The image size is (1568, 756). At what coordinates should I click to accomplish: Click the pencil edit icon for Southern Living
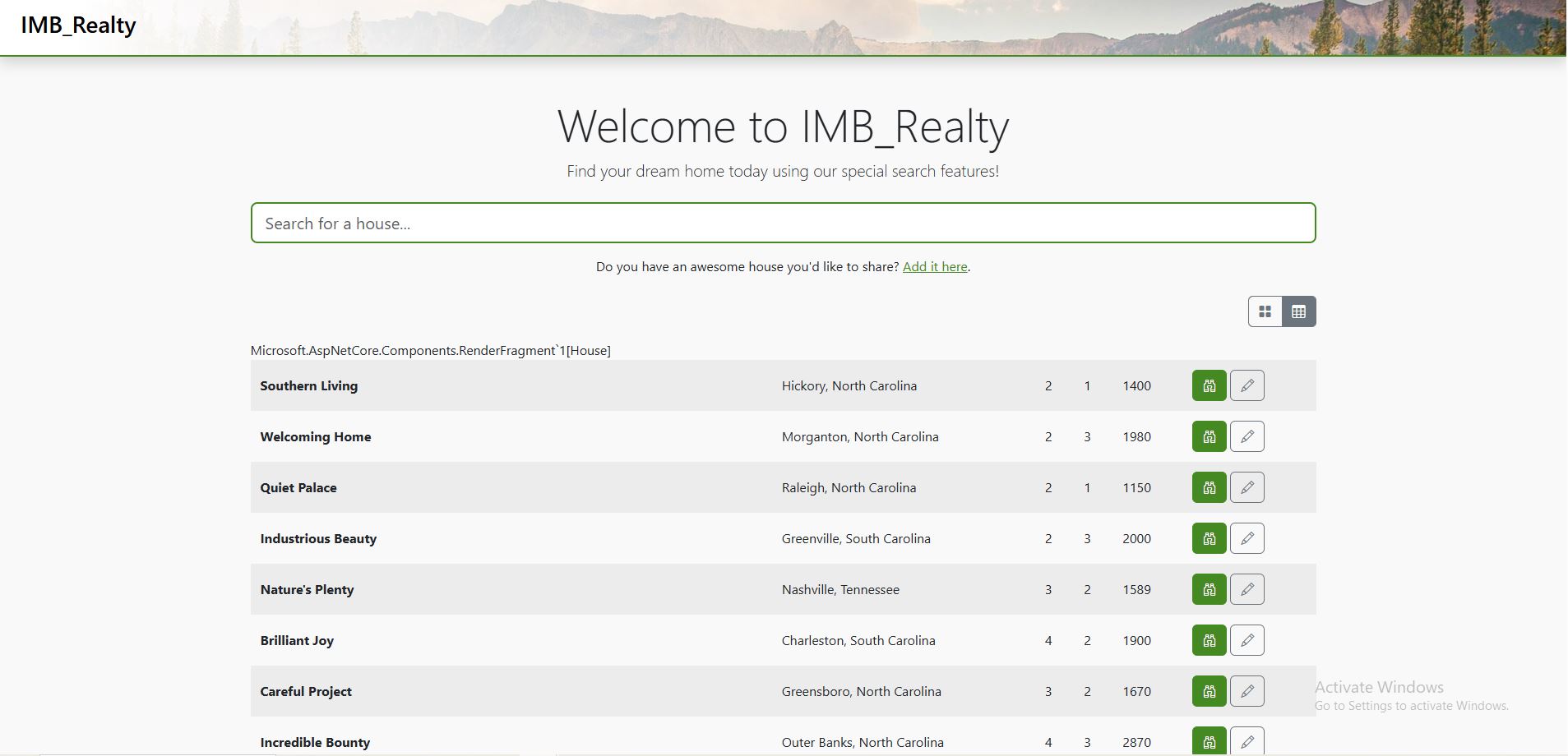(1247, 385)
